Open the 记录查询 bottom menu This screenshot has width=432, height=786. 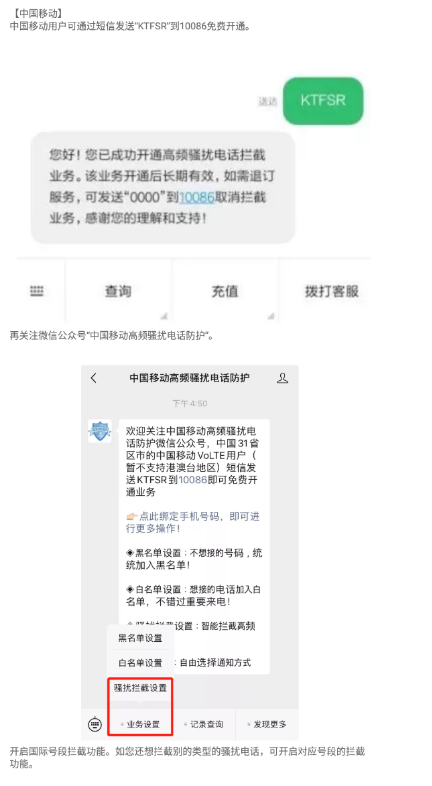[x=204, y=724]
